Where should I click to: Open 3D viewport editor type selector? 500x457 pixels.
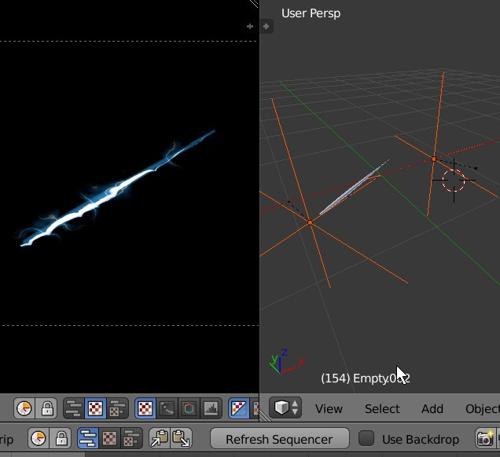point(286,408)
